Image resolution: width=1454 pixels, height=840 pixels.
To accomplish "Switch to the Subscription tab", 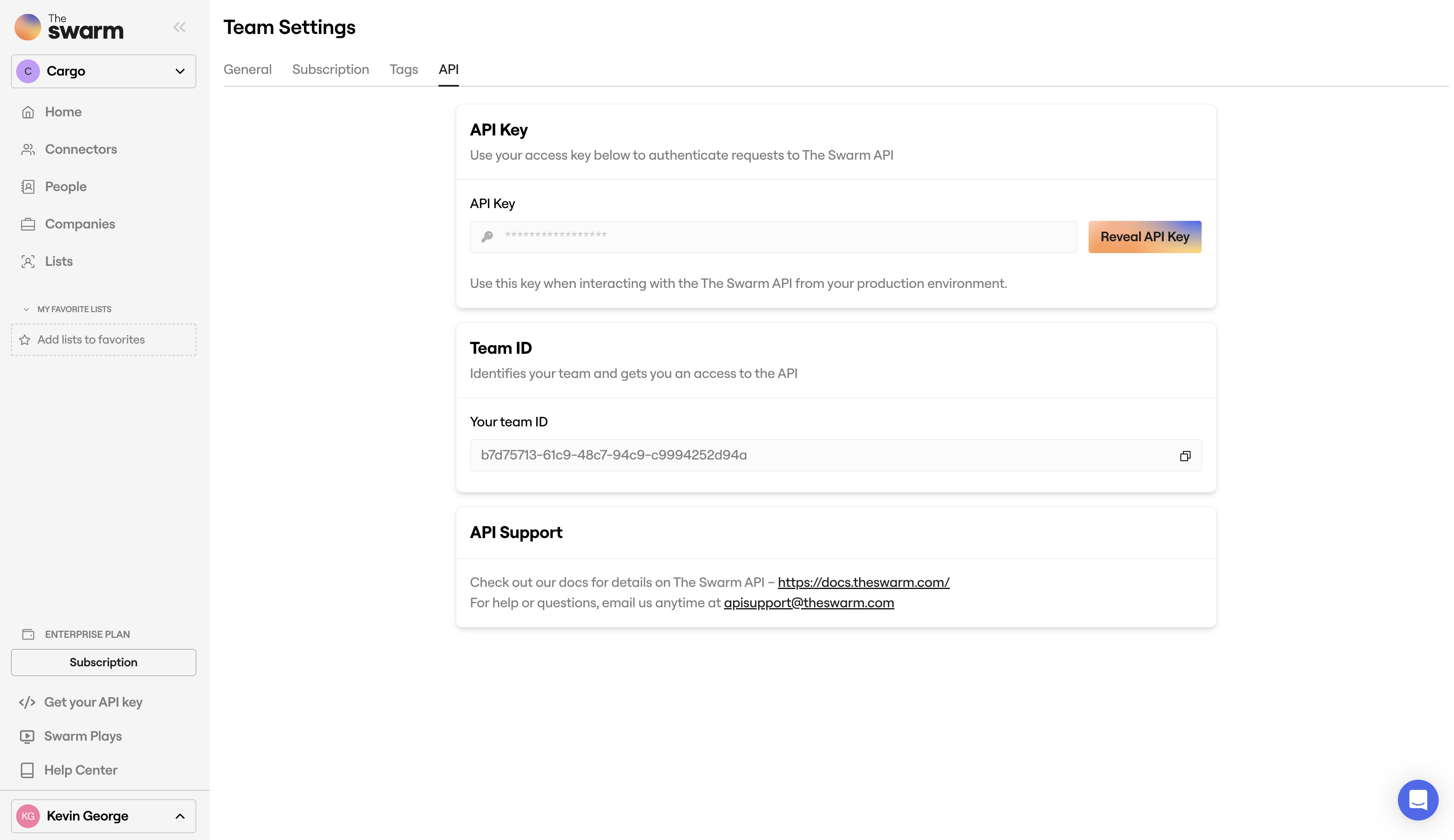I will pos(330,69).
